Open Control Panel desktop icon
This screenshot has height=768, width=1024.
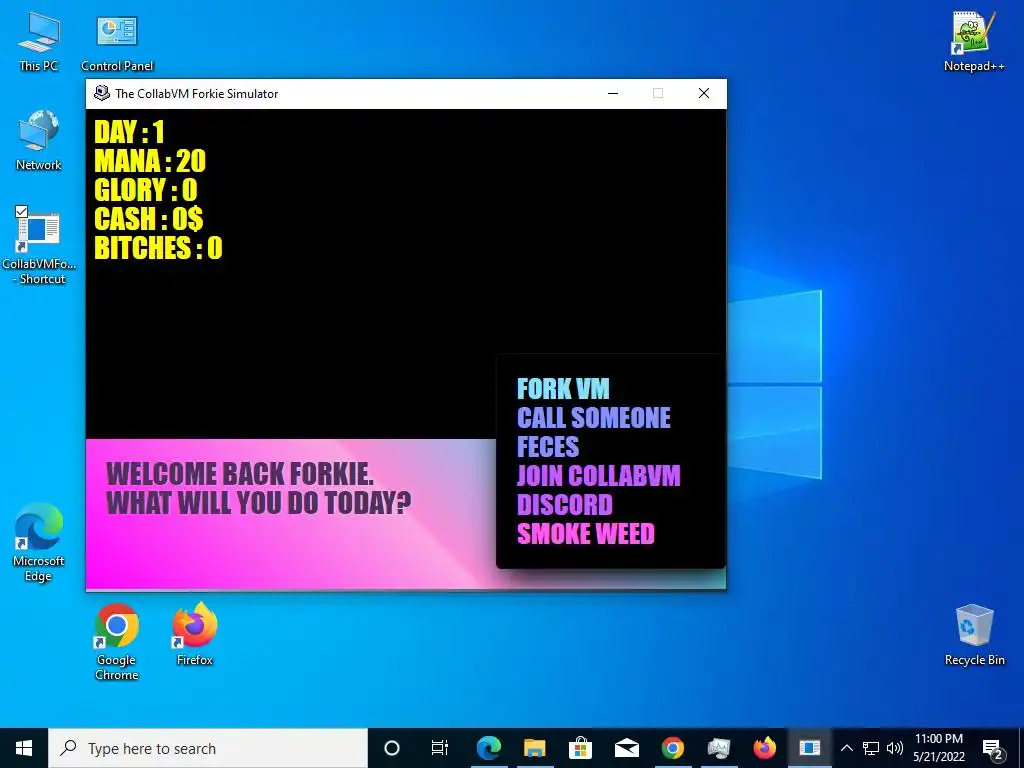pos(117,44)
